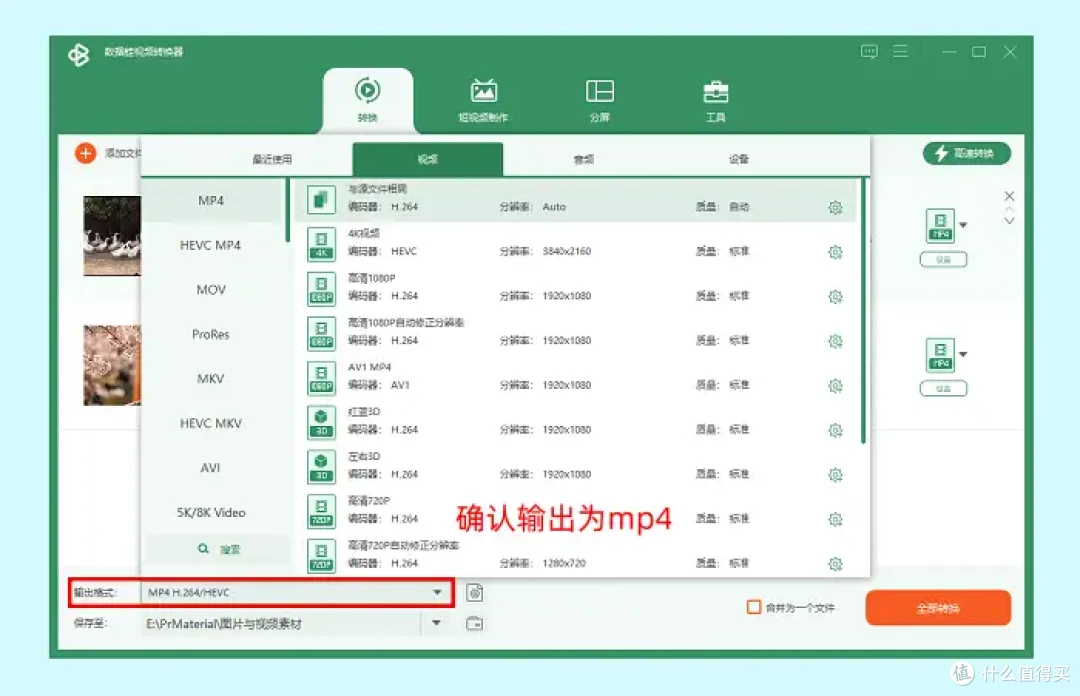Click the app logo in title bar

pos(79,54)
